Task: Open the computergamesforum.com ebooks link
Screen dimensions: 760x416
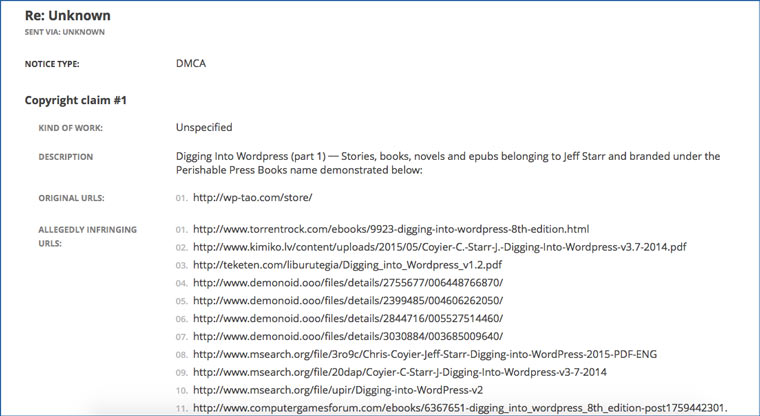Action: (460, 408)
